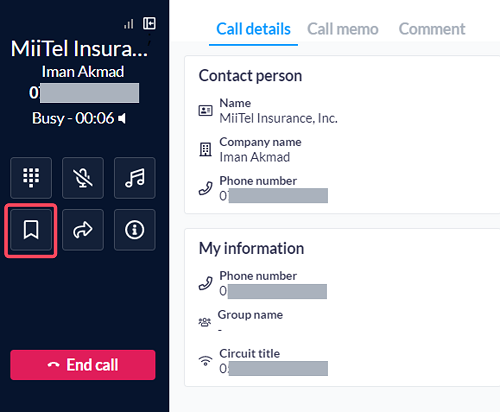Image resolution: width=500 pixels, height=412 pixels.
Task: Mute the microphone
Action: pyautogui.click(x=83, y=178)
